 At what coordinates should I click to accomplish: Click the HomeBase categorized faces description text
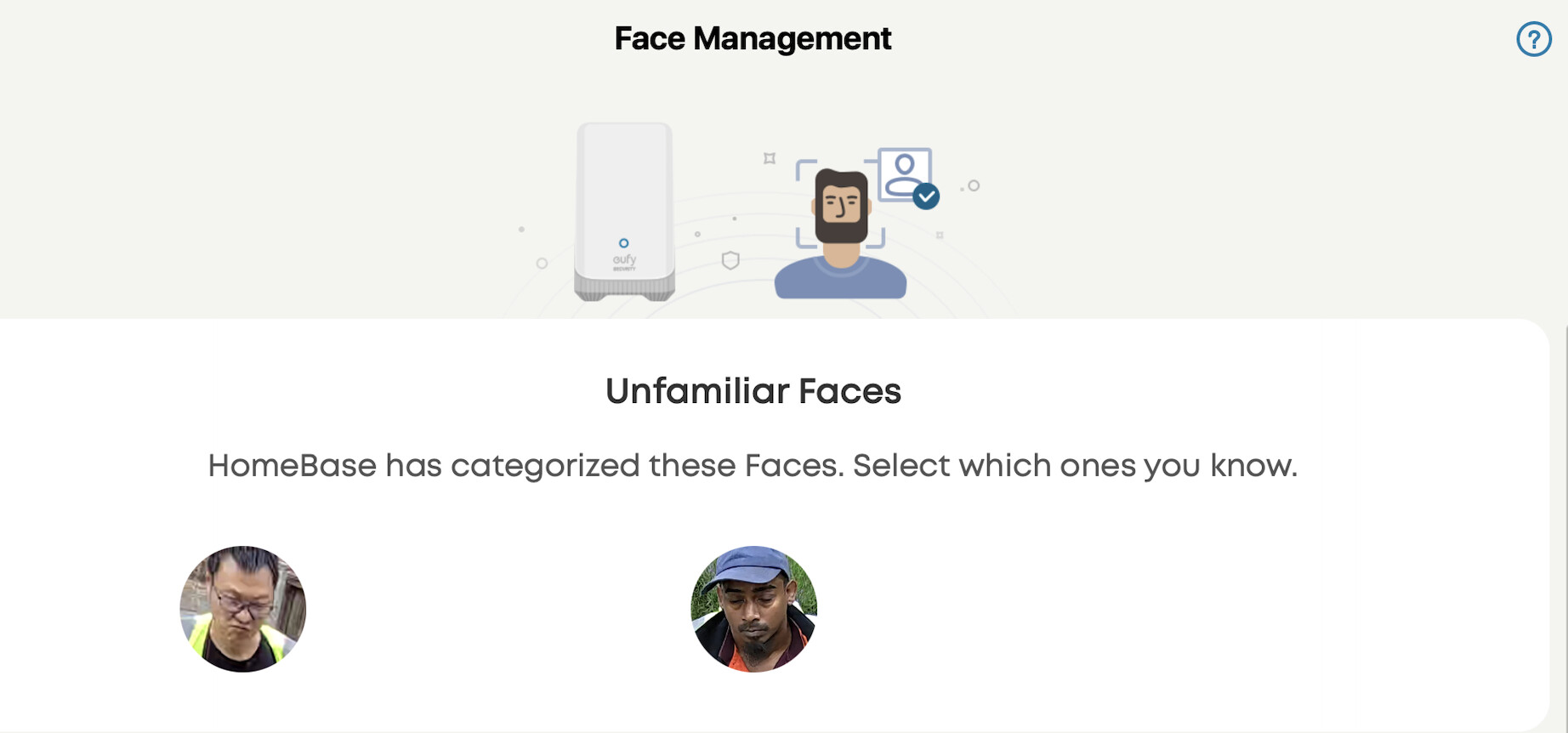tap(753, 466)
